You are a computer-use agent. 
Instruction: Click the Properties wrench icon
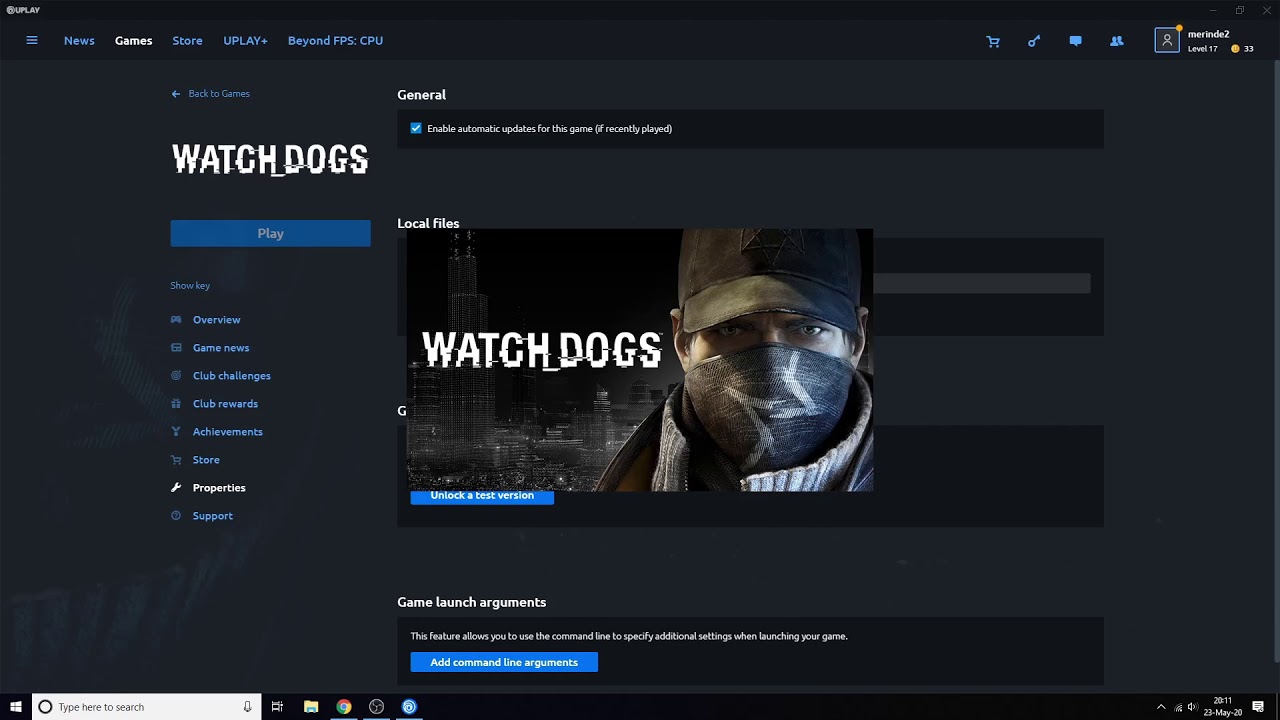click(176, 488)
